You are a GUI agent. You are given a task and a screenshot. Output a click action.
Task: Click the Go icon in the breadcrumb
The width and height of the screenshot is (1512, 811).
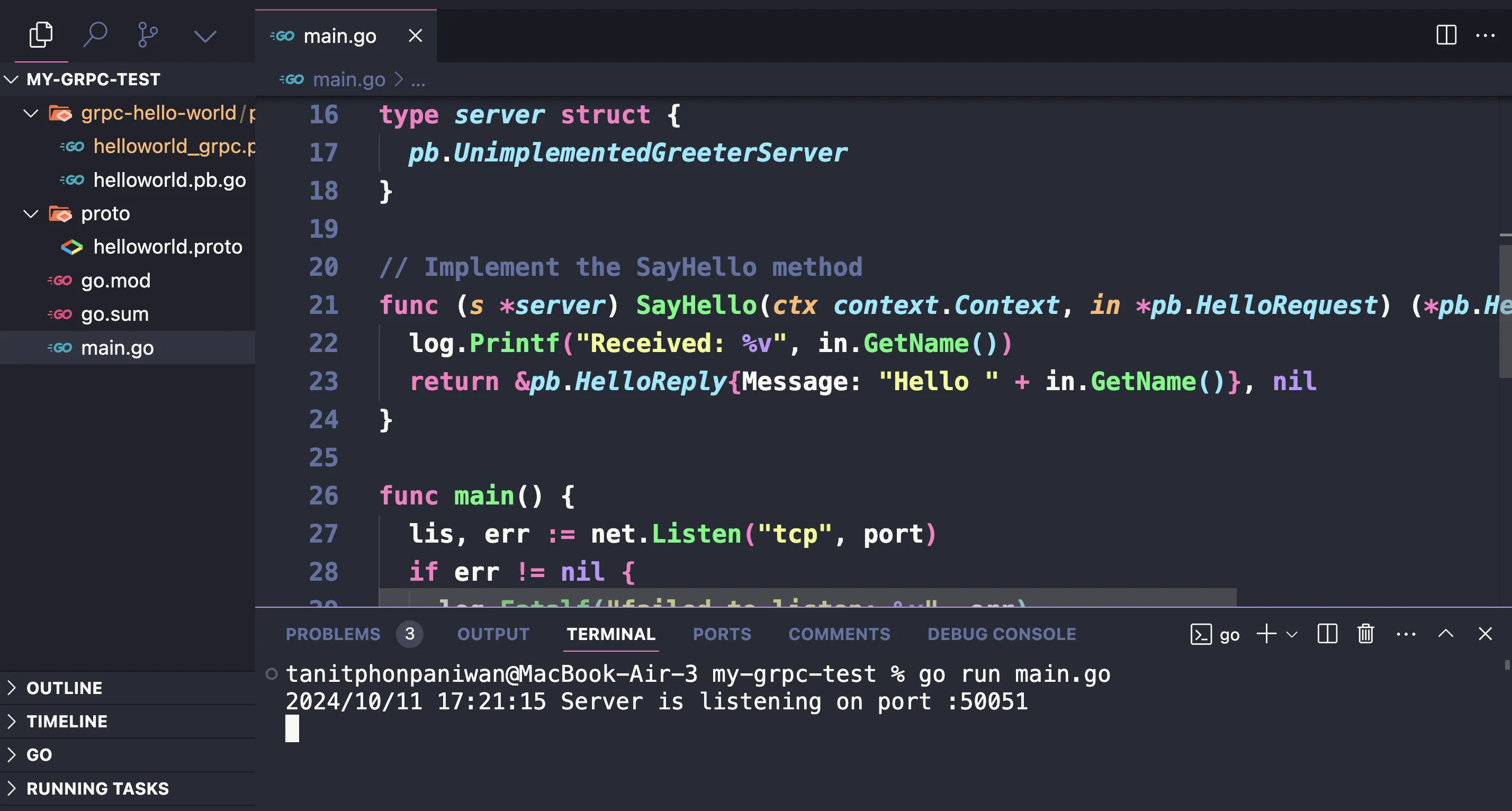click(292, 79)
